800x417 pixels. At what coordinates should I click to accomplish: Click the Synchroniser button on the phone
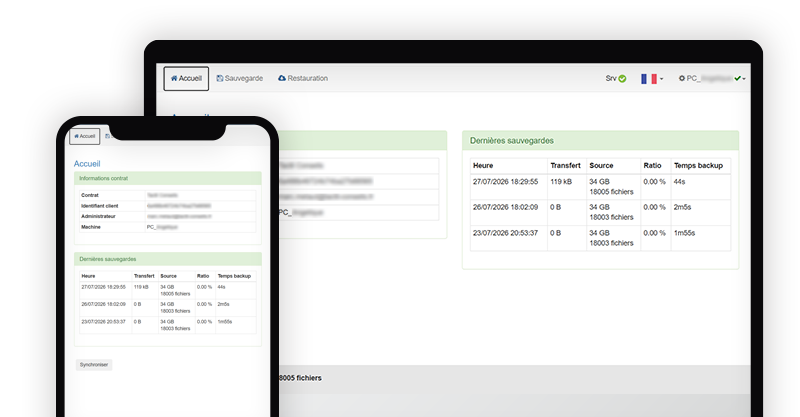94,365
